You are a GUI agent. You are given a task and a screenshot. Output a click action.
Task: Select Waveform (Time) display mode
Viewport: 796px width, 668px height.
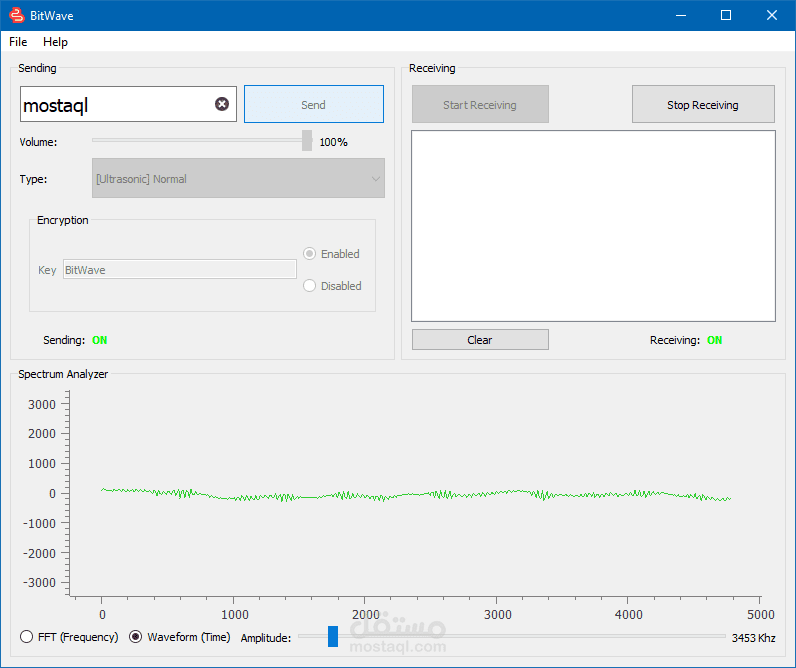tap(135, 637)
